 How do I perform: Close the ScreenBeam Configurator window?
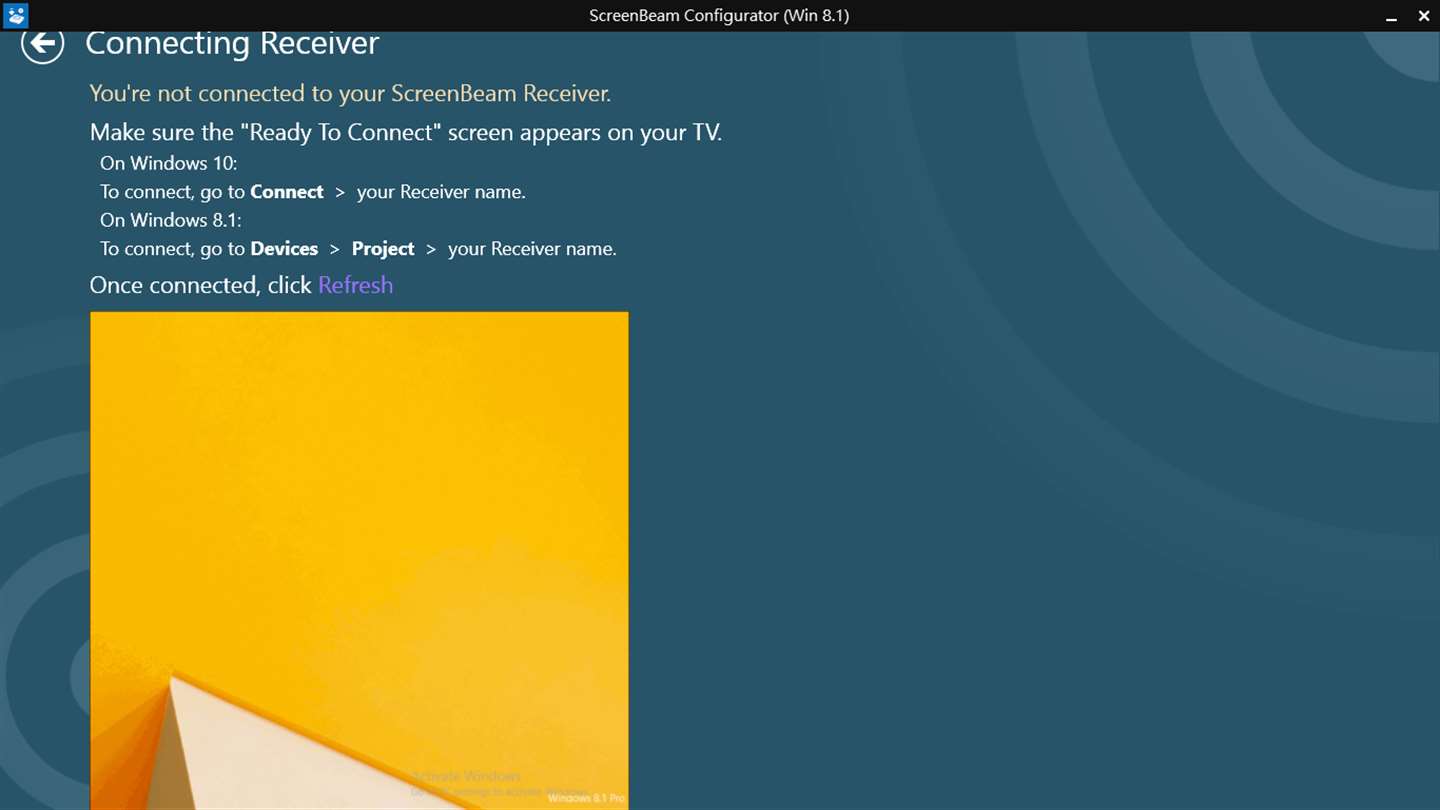[x=1424, y=16]
